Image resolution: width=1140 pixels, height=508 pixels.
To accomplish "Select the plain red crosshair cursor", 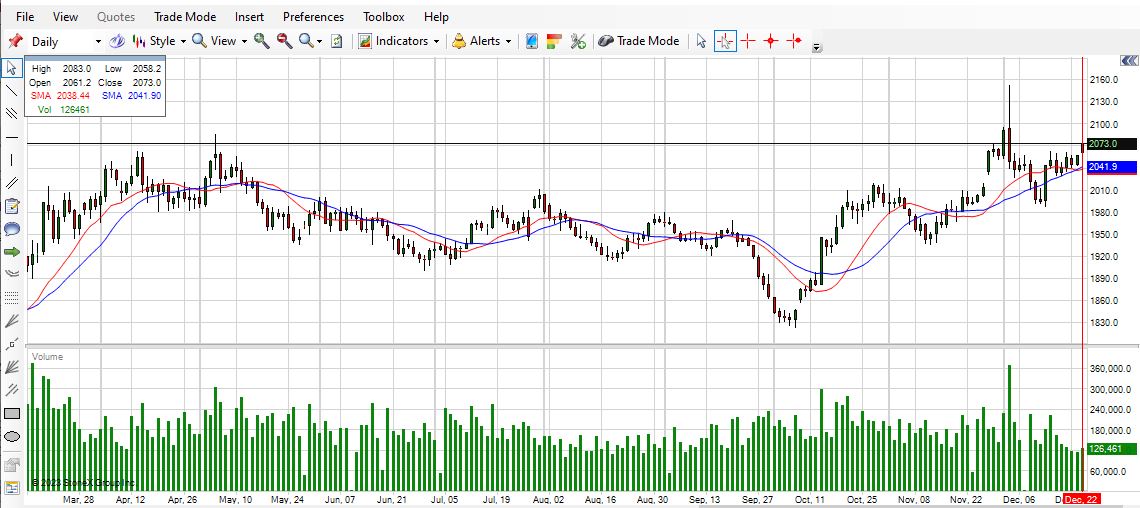I will pos(747,41).
